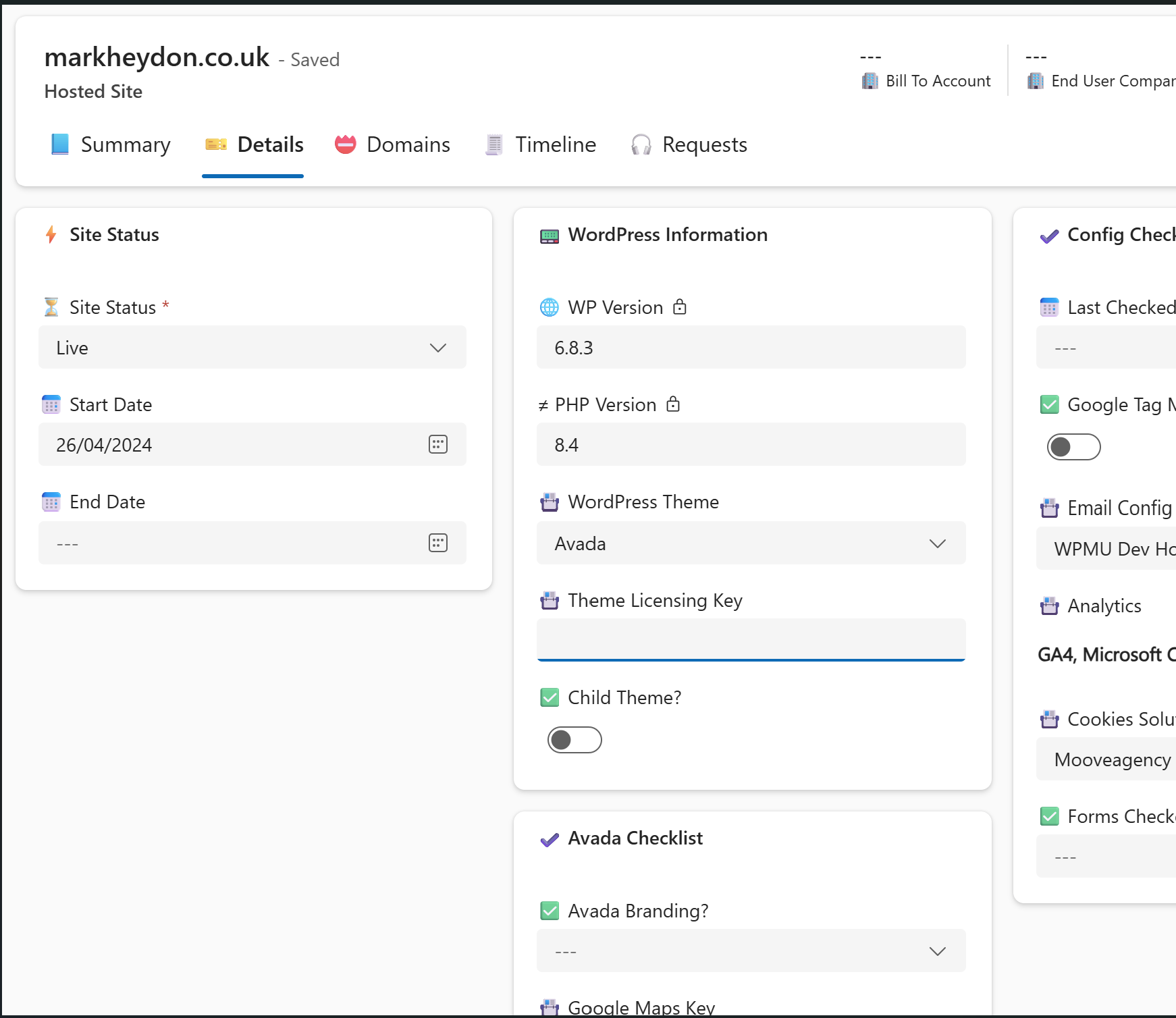Click inside the Theme Licensing Key field

click(x=750, y=639)
